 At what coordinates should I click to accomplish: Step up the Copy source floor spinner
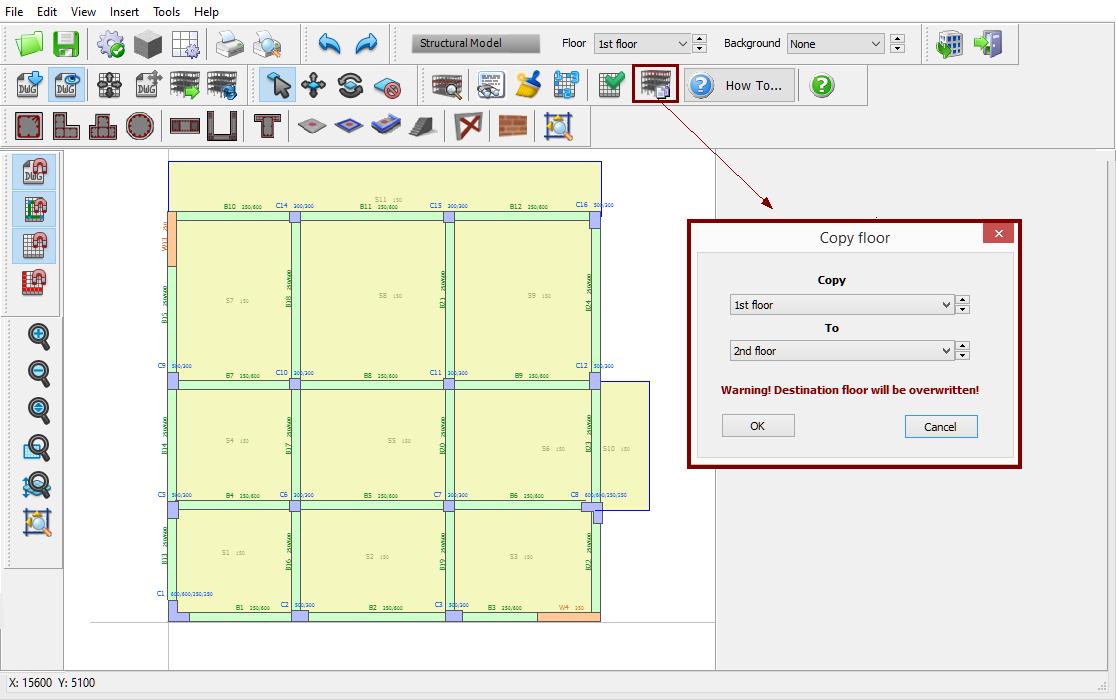coord(962,299)
